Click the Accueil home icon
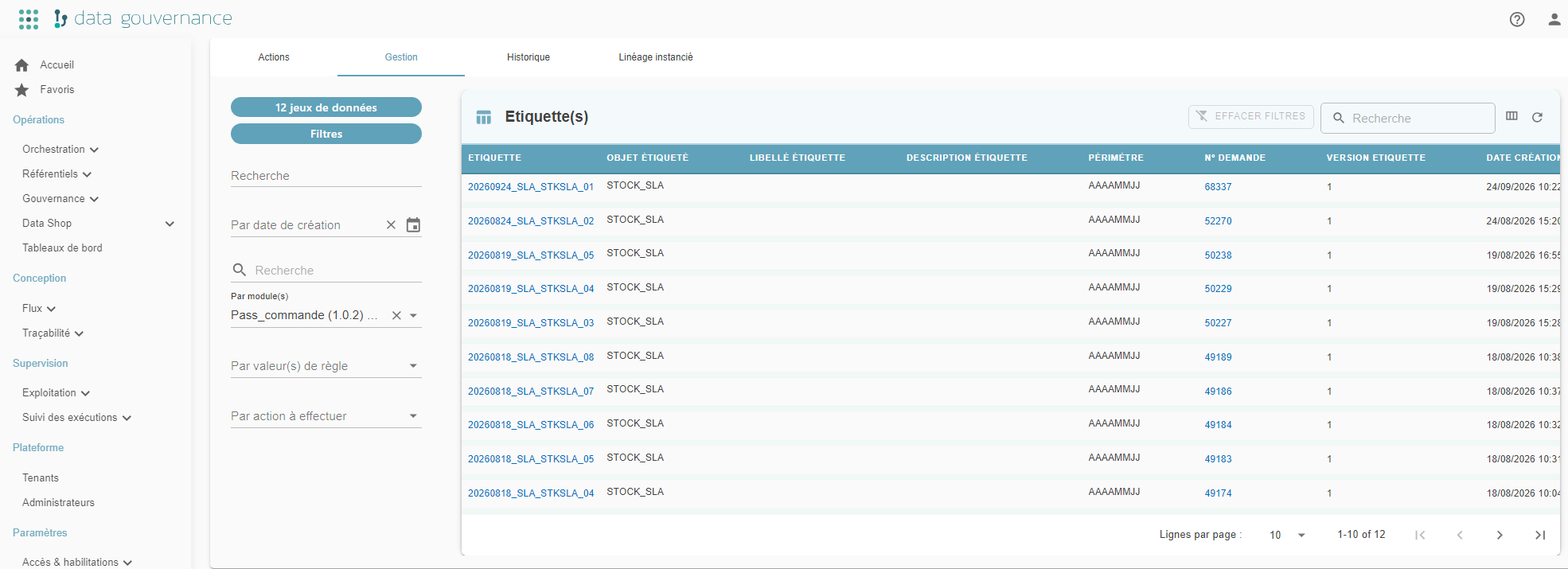Screen dimensions: 1568x569 [x=21, y=65]
